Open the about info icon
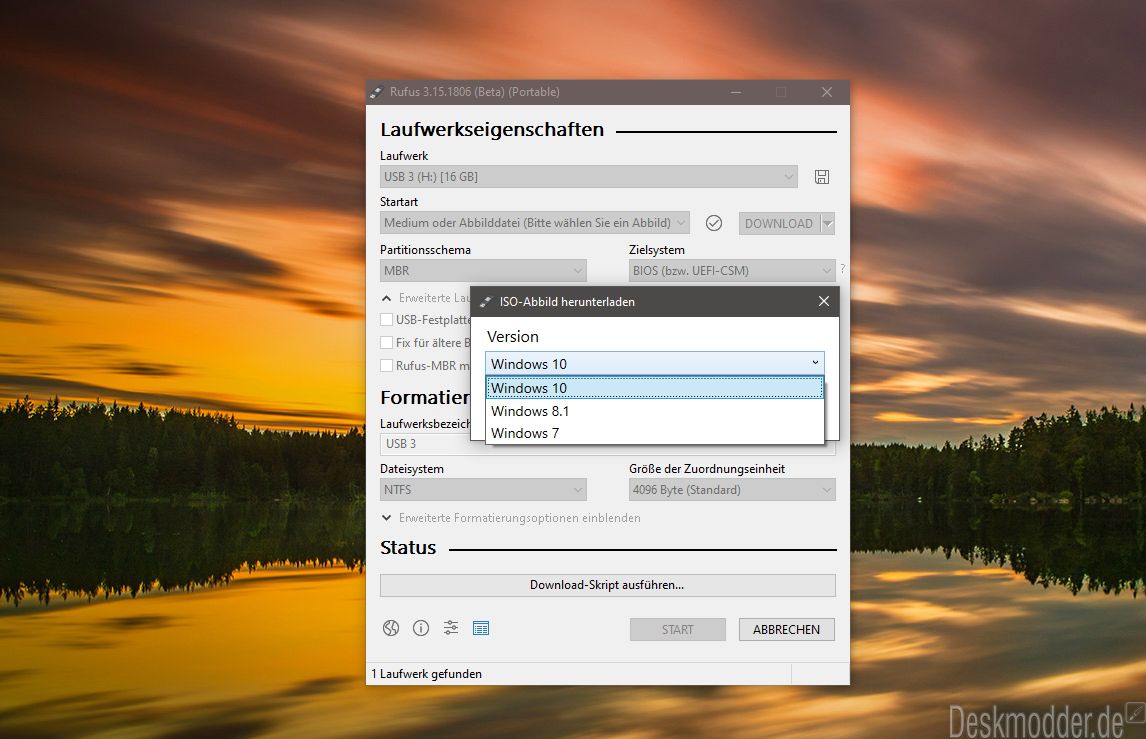Screen dimensions: 1146x739 click(x=421, y=628)
